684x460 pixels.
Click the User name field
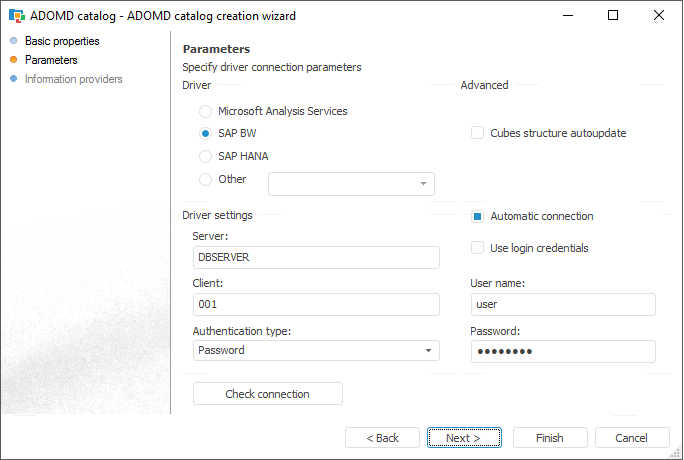tap(562, 305)
